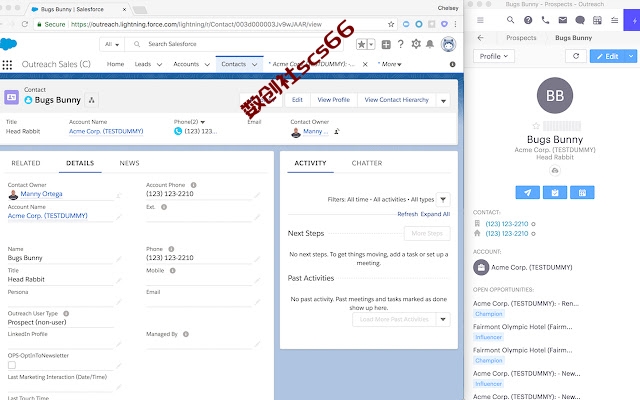Viewport: 640px width, 400px height.
Task: Click the purple lightning bolt button in Outreach
Action: coord(632,20)
